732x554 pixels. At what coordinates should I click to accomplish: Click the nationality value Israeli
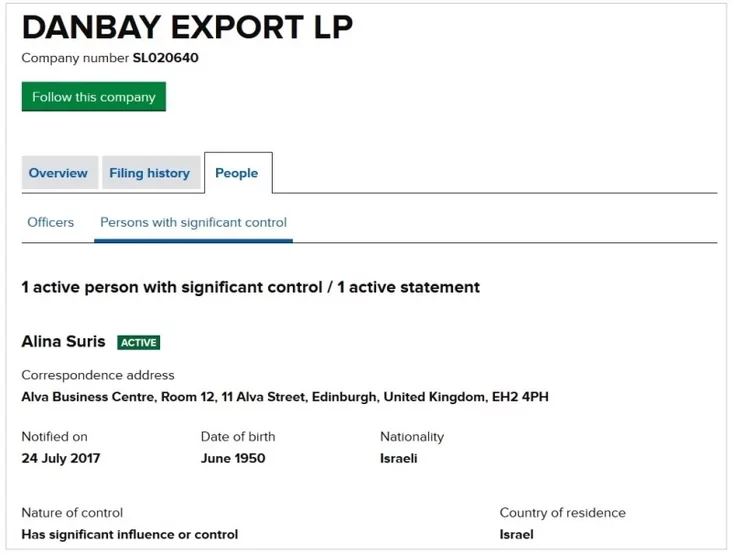click(398, 458)
